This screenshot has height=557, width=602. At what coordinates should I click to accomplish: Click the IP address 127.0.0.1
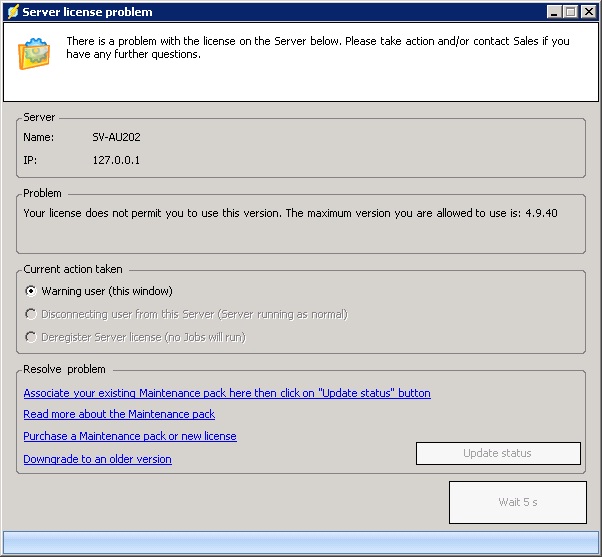(x=116, y=159)
